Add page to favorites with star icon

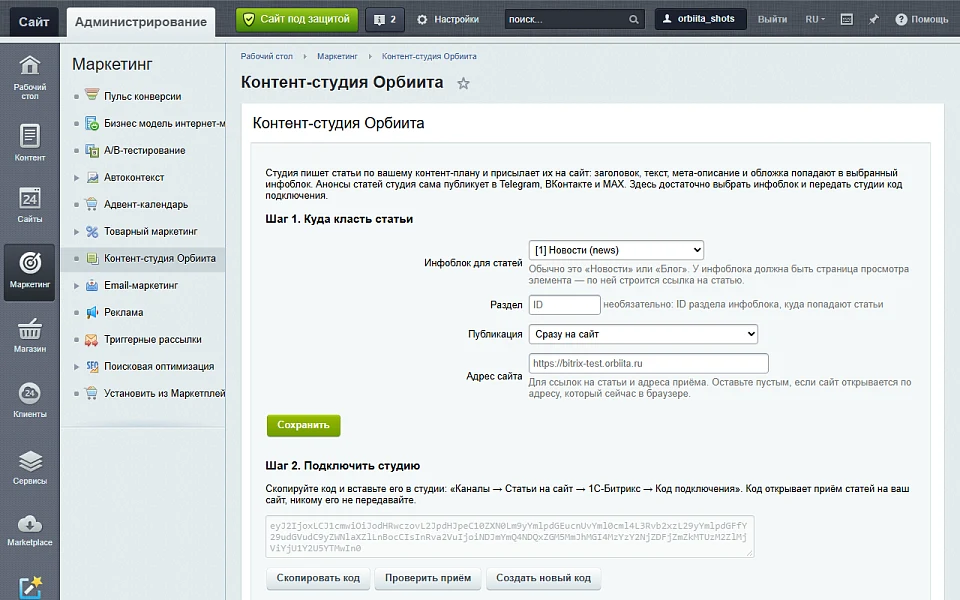[x=463, y=83]
